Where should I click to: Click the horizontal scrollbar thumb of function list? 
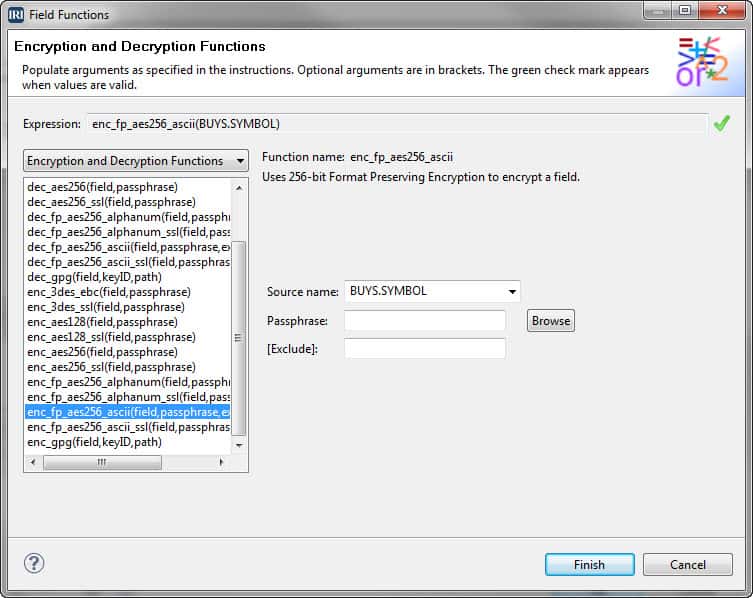click(102, 462)
